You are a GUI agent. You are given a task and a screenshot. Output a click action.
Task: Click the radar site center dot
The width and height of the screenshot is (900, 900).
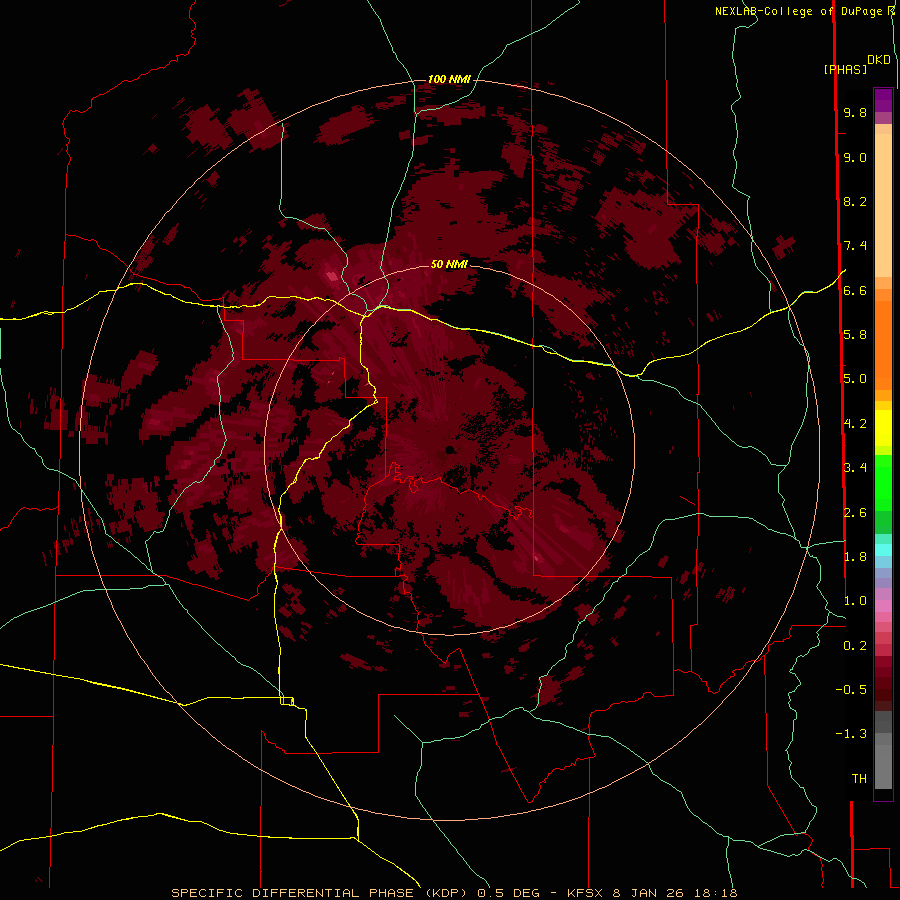[451, 449]
